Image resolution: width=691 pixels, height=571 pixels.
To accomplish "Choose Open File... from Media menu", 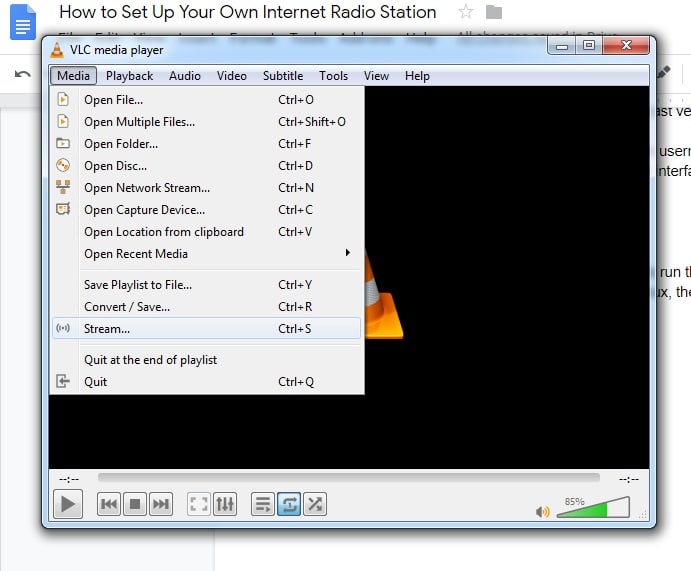I will (x=206, y=100).
